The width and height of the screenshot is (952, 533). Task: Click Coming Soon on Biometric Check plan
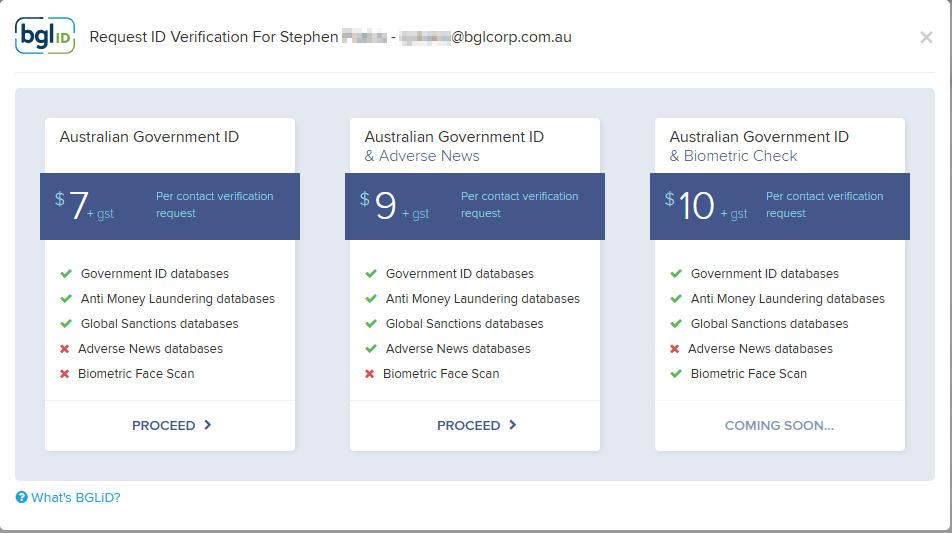click(780, 426)
